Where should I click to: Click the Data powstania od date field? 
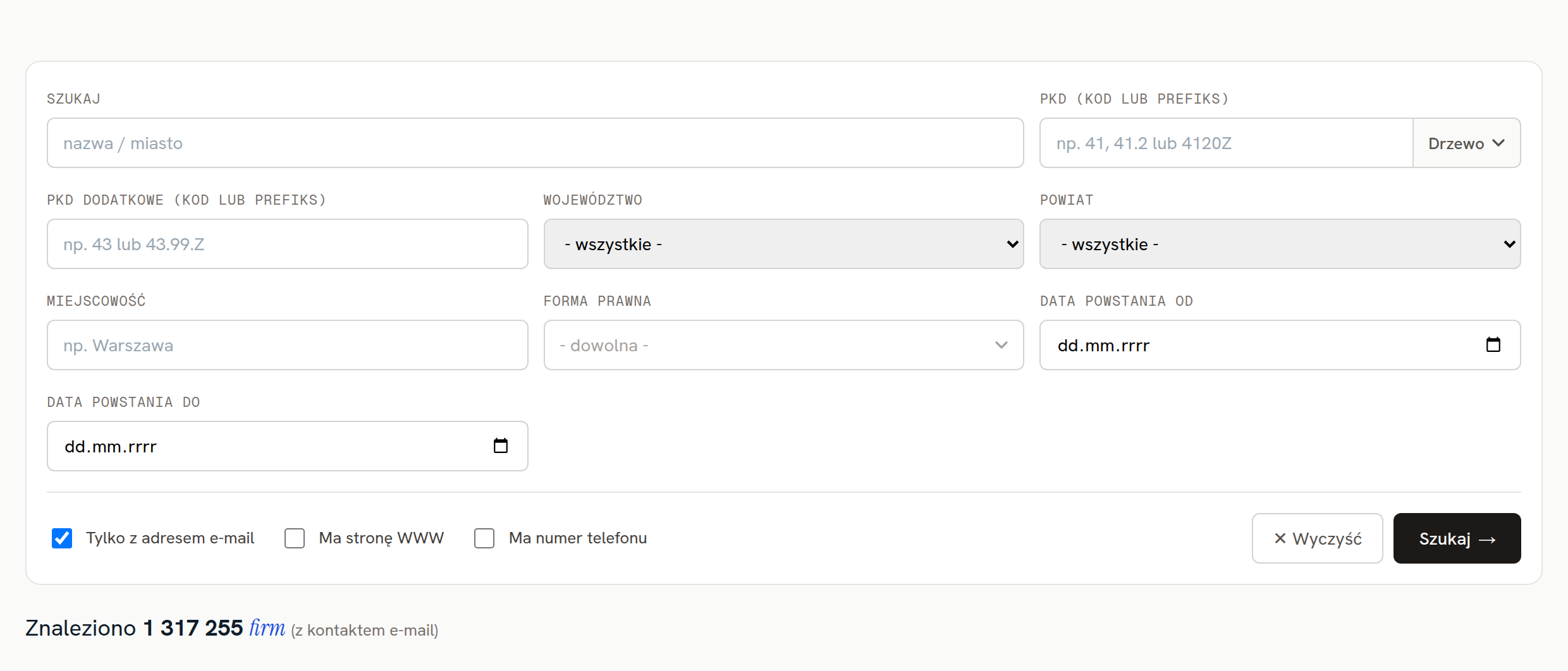pos(1280,345)
